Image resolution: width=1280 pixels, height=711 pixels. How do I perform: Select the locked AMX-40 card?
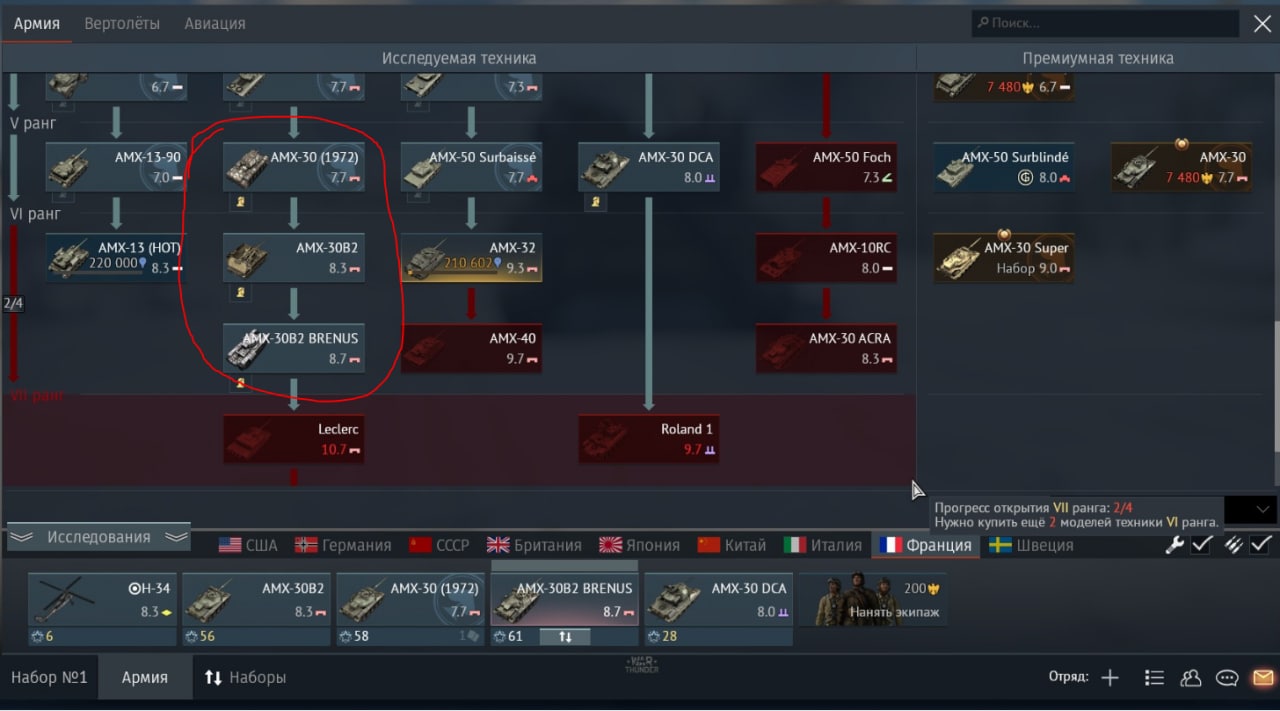tap(471, 348)
